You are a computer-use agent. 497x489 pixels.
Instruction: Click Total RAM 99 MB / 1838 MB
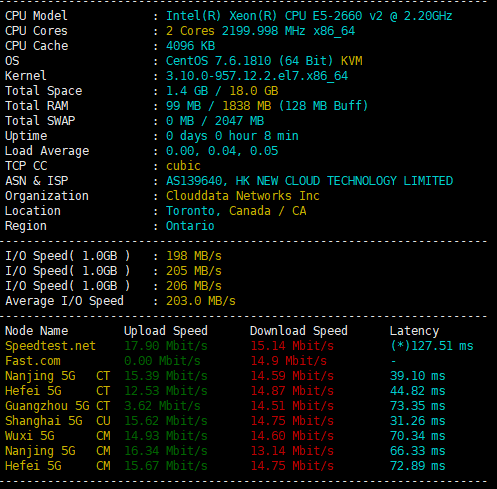pos(267,106)
